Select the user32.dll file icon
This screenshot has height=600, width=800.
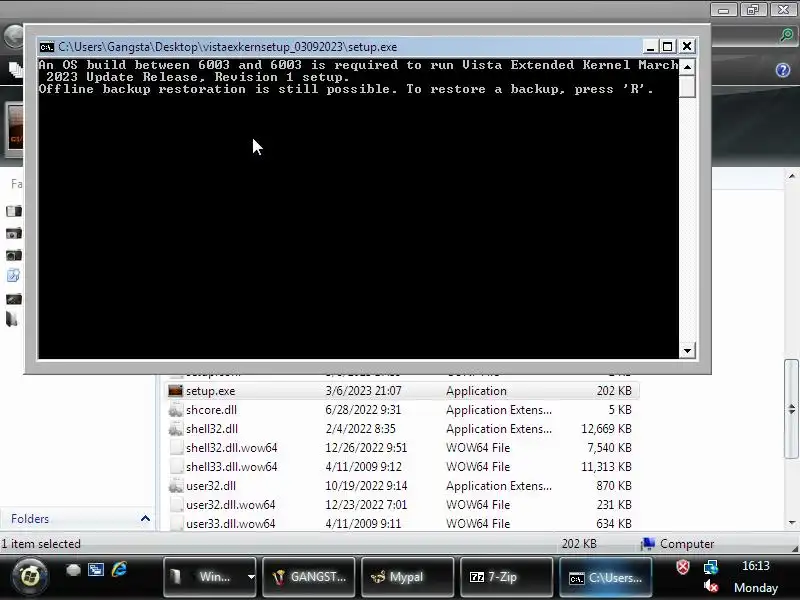coord(176,486)
